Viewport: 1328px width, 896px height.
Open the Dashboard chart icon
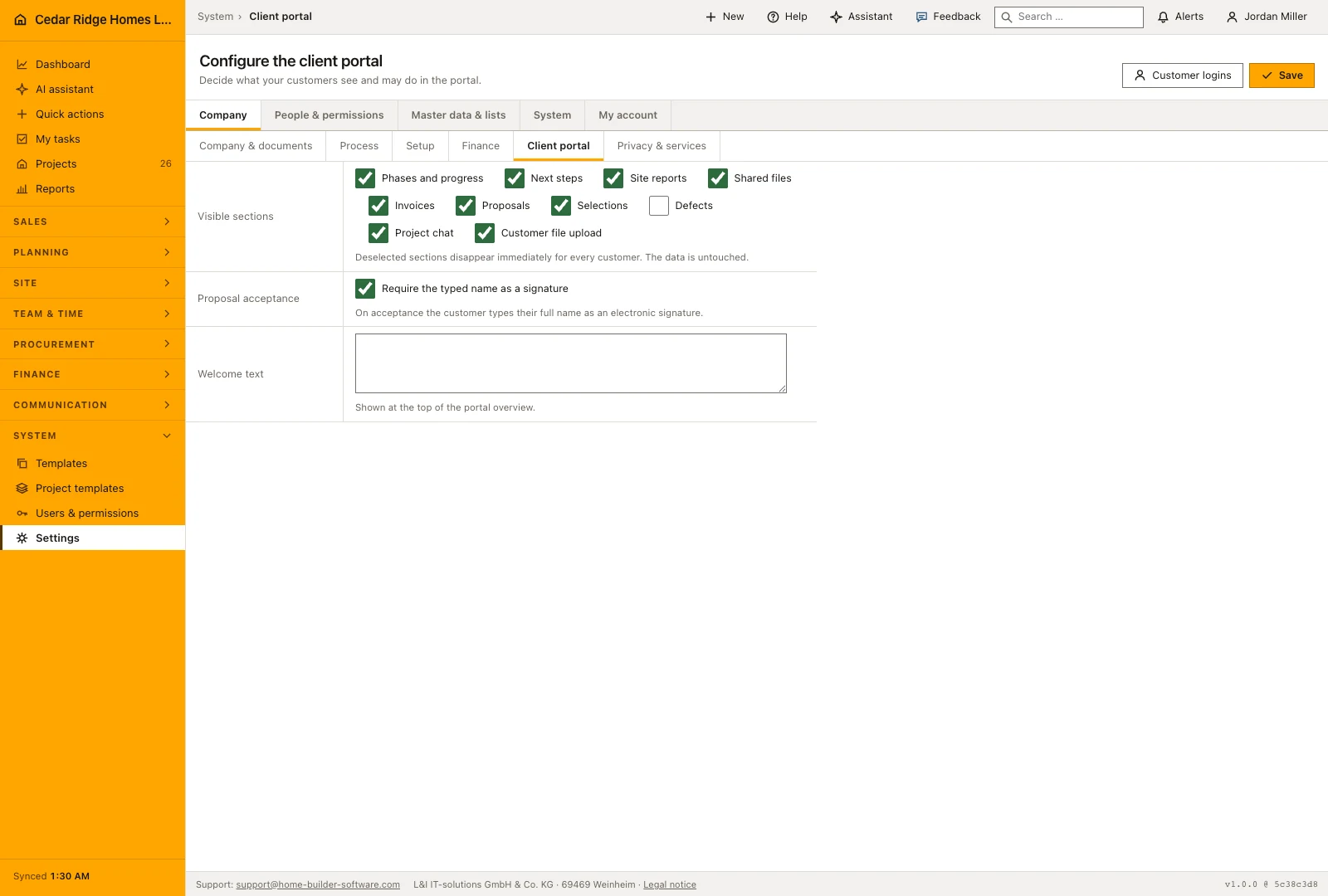(22, 65)
